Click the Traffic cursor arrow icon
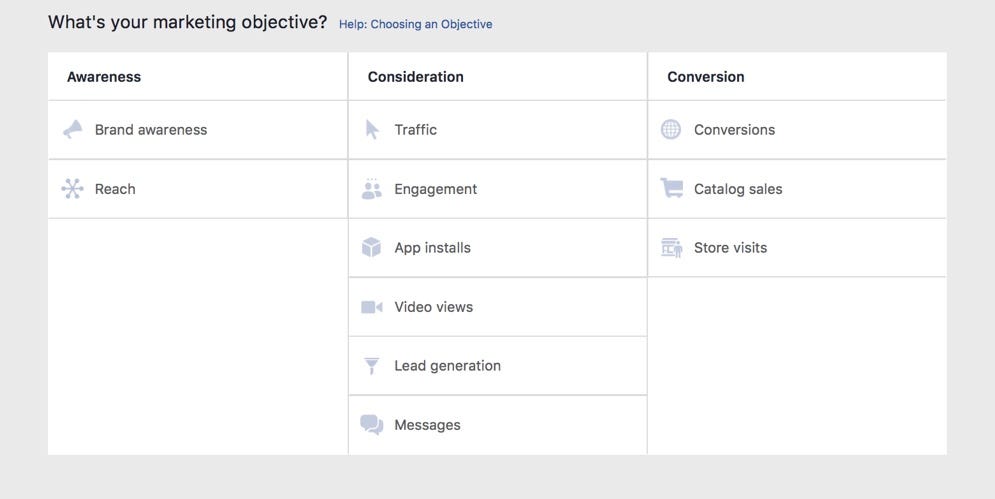The height and width of the screenshot is (499, 995). coord(372,129)
